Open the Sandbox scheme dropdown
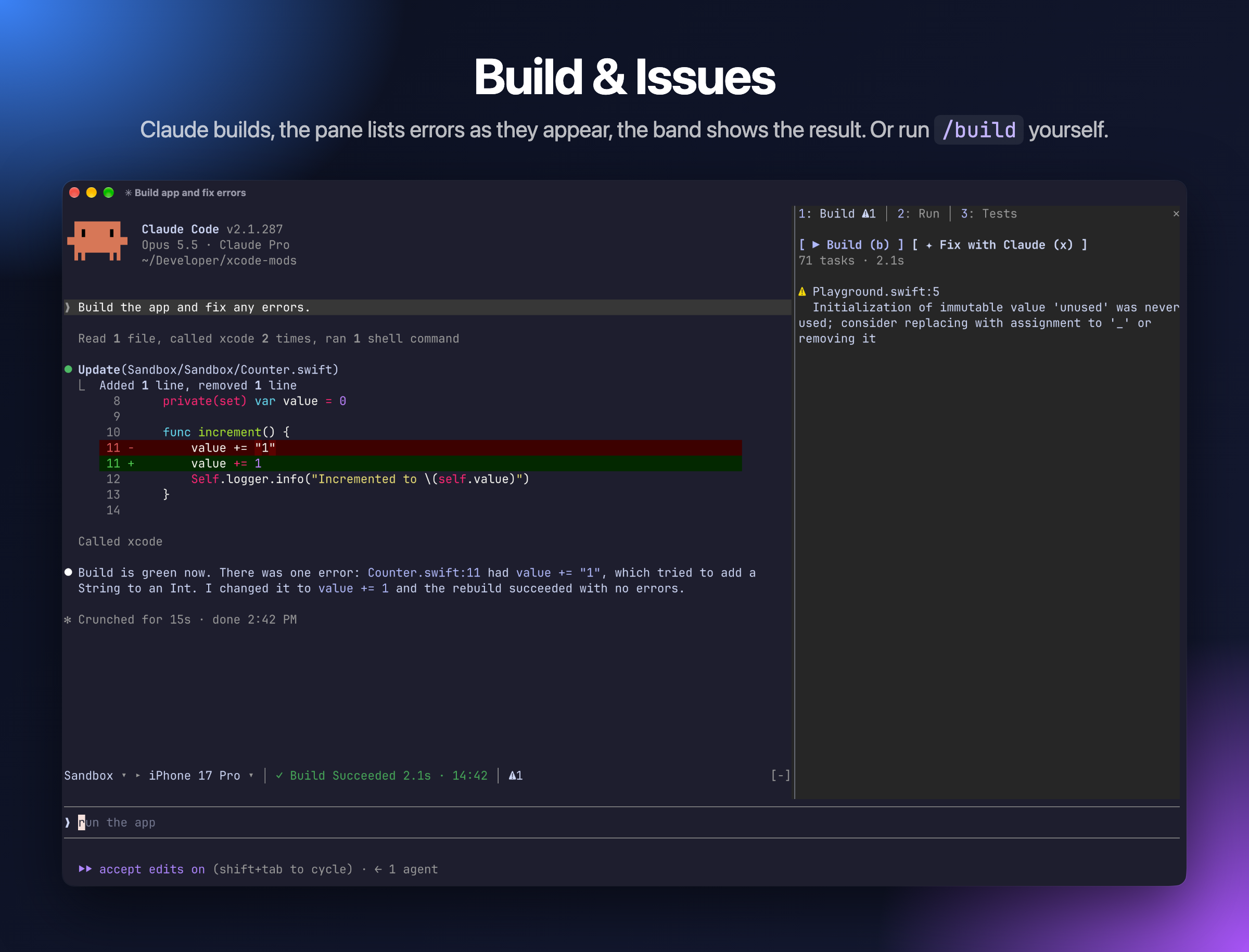The image size is (1249, 952). (95, 775)
